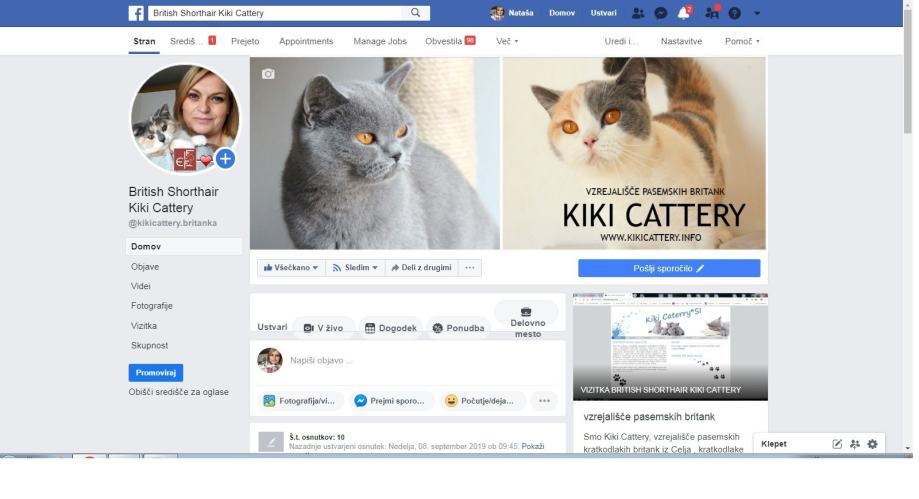Open notifications bell icon

click(x=683, y=13)
